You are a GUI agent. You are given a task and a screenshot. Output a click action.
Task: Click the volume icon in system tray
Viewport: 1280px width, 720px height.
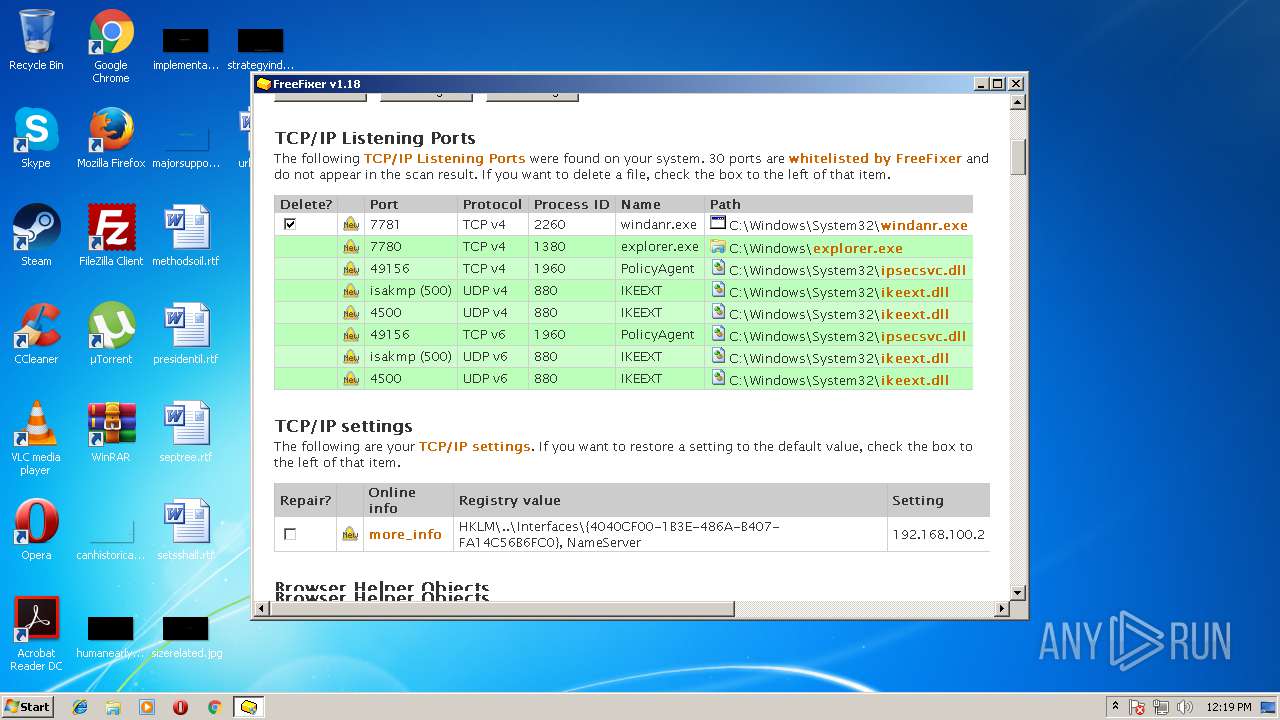click(x=1186, y=707)
